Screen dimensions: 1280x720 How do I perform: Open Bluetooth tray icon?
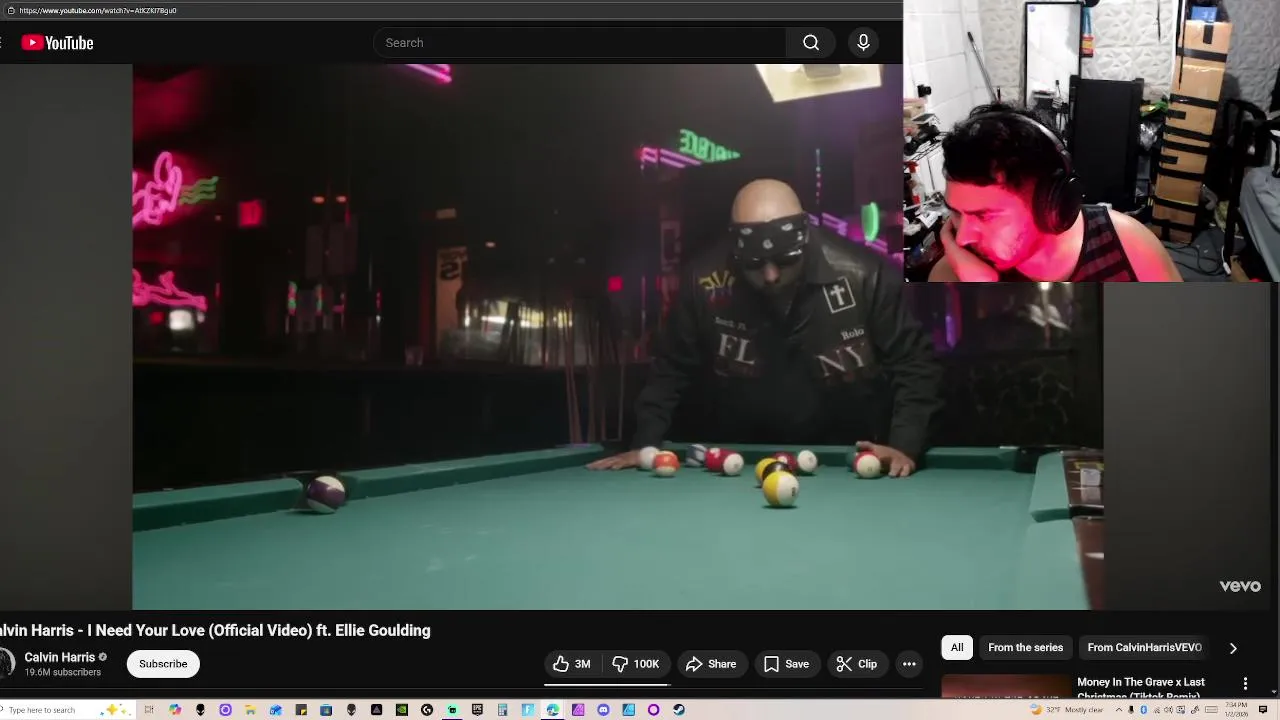click(1144, 710)
